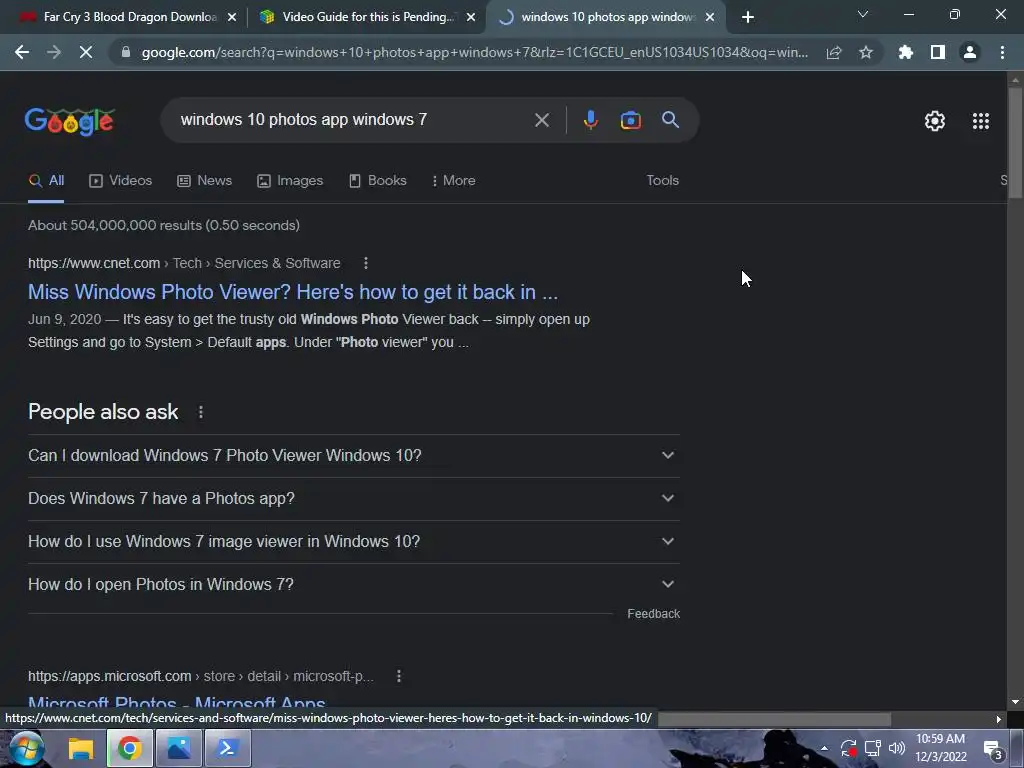Screen dimensions: 1024x768
Task: Go back using the browser back arrow
Action: (22, 52)
